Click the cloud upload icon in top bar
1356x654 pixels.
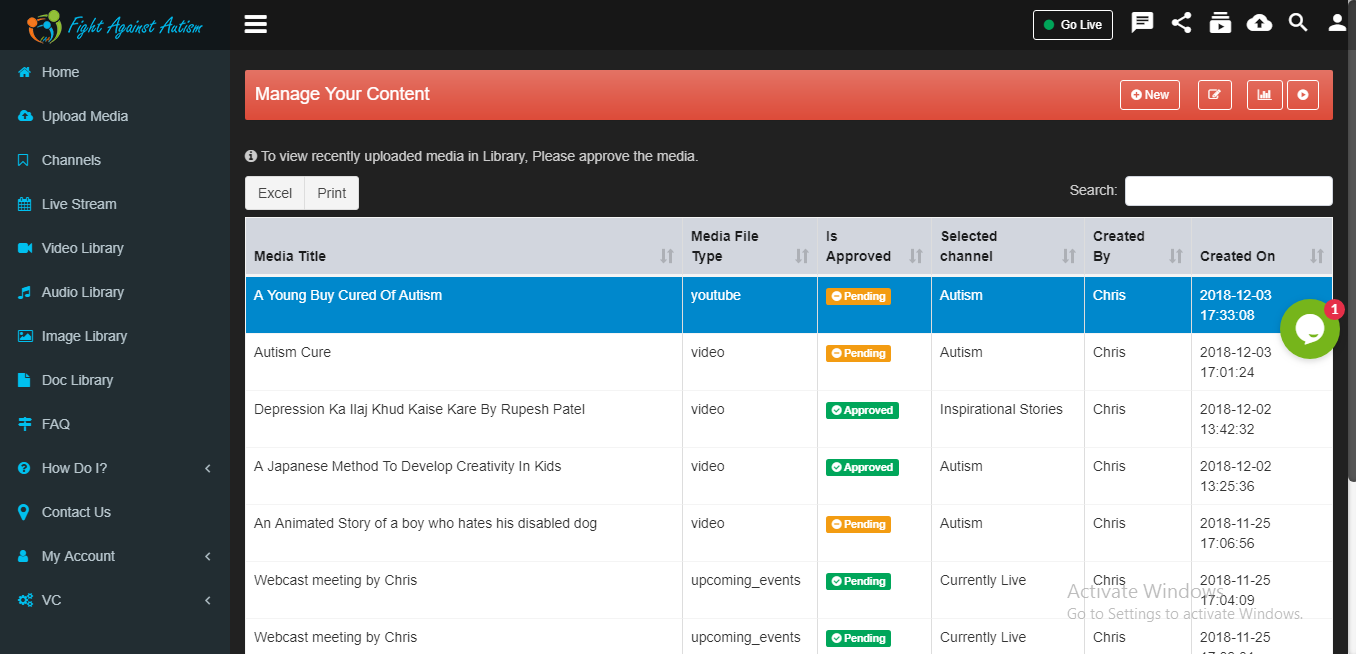pyautogui.click(x=1259, y=23)
